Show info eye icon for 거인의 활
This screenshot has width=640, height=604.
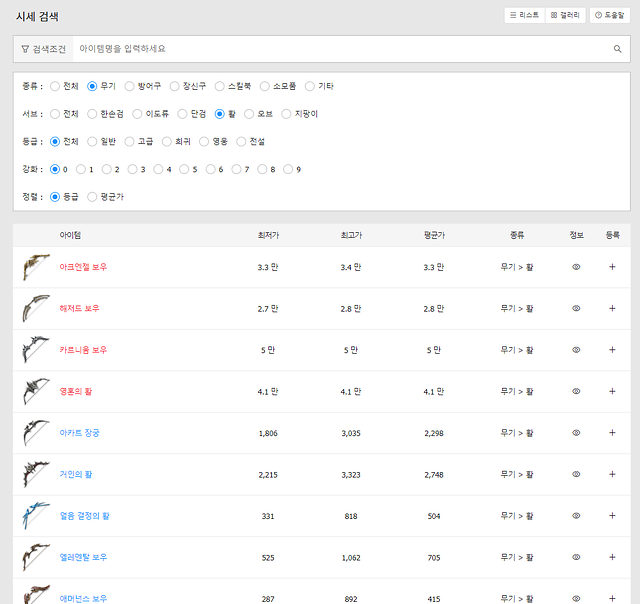[576, 474]
